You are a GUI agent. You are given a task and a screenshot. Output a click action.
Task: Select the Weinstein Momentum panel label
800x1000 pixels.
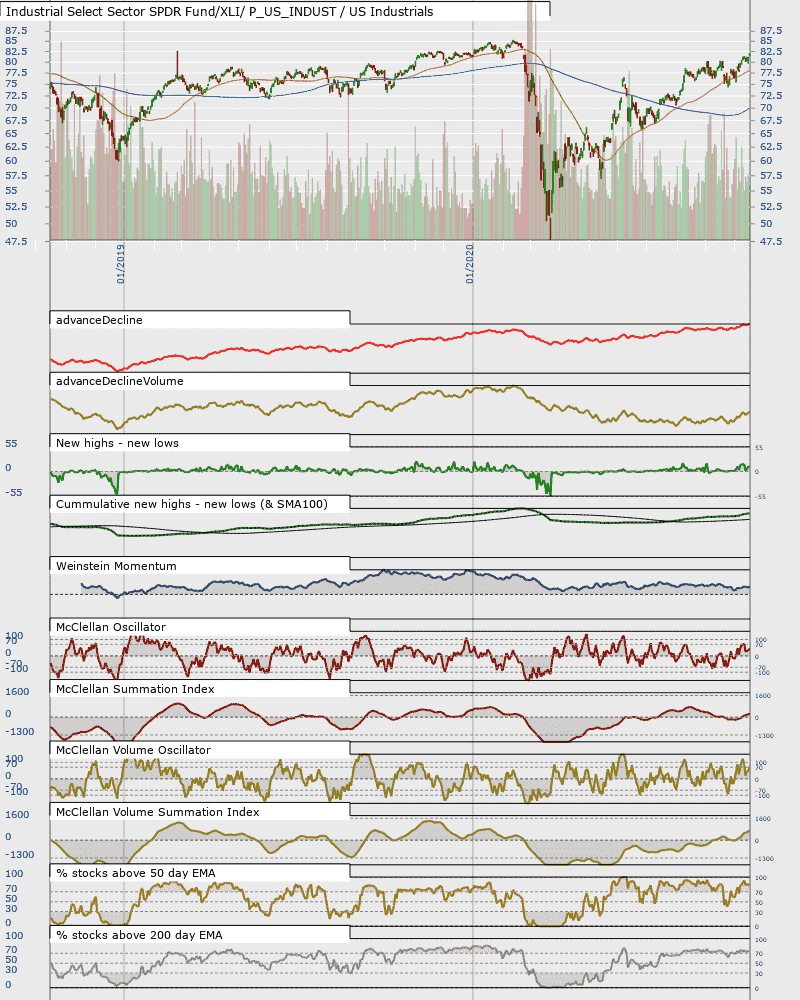116,566
